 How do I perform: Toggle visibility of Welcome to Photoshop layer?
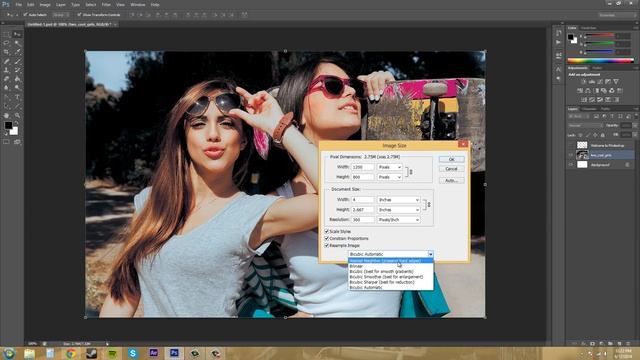571,145
